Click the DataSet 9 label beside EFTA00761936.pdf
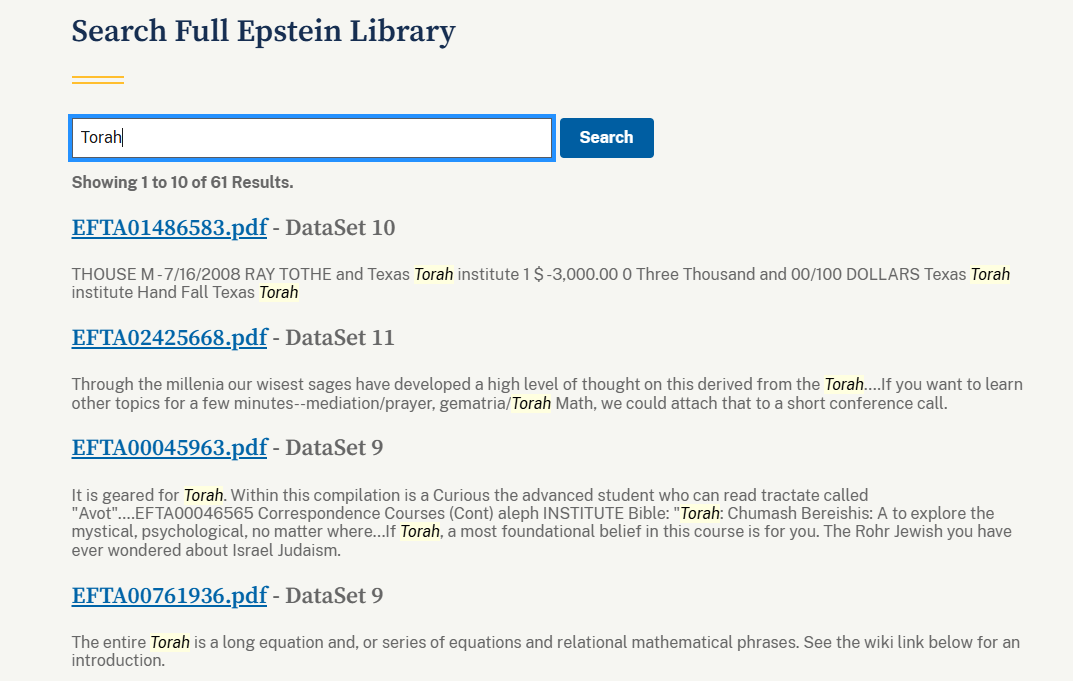 [334, 596]
